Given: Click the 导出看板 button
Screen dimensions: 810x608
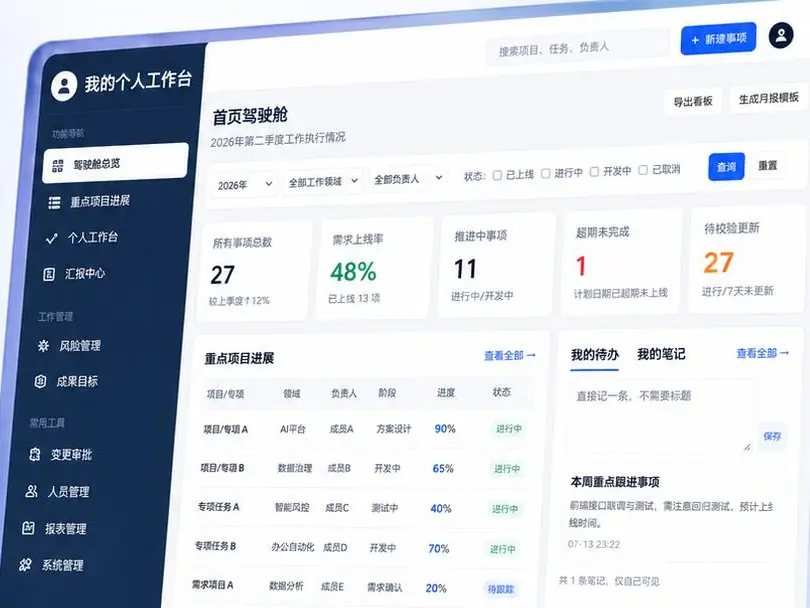Looking at the screenshot, I should (692, 101).
